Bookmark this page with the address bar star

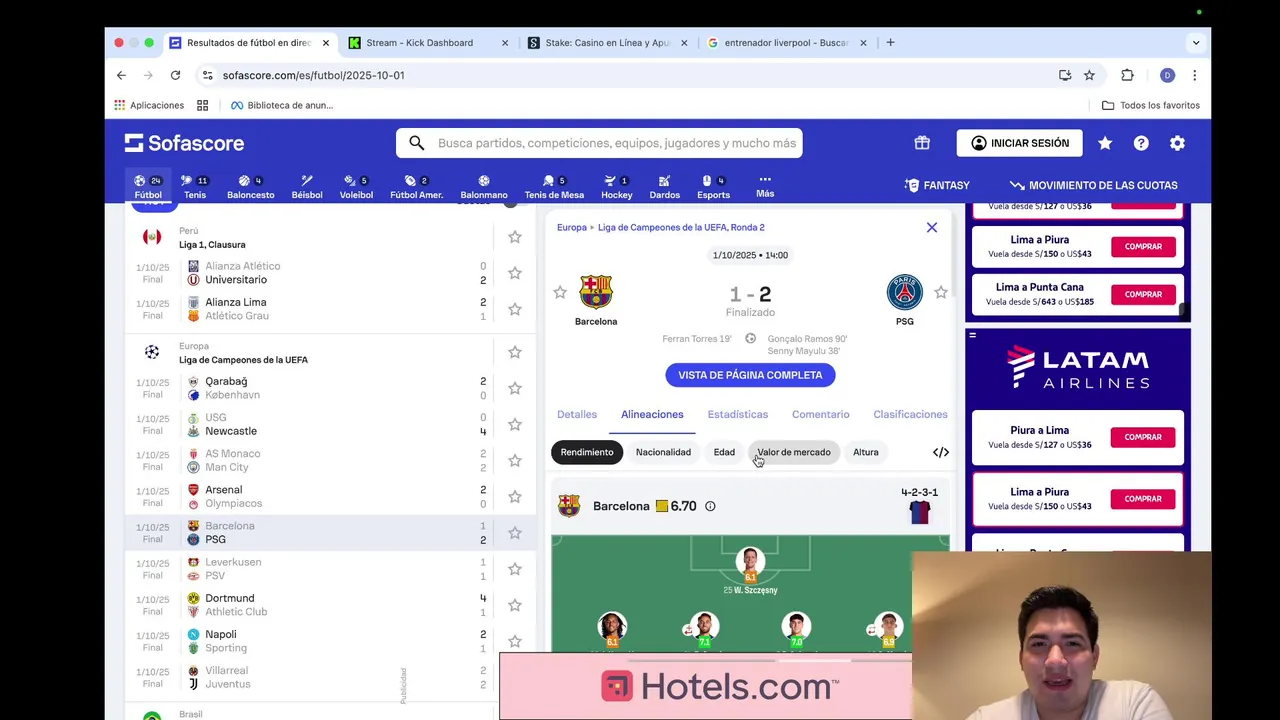pyautogui.click(x=1089, y=75)
